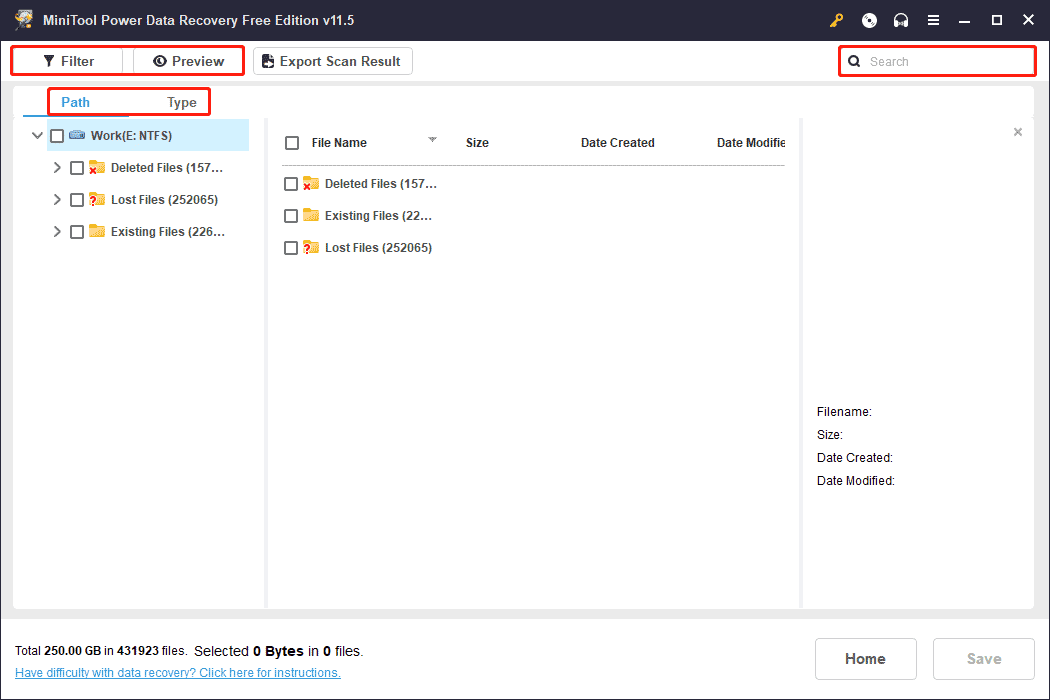Select Deleted Files in the tree
This screenshot has height=700, width=1050.
167,167
